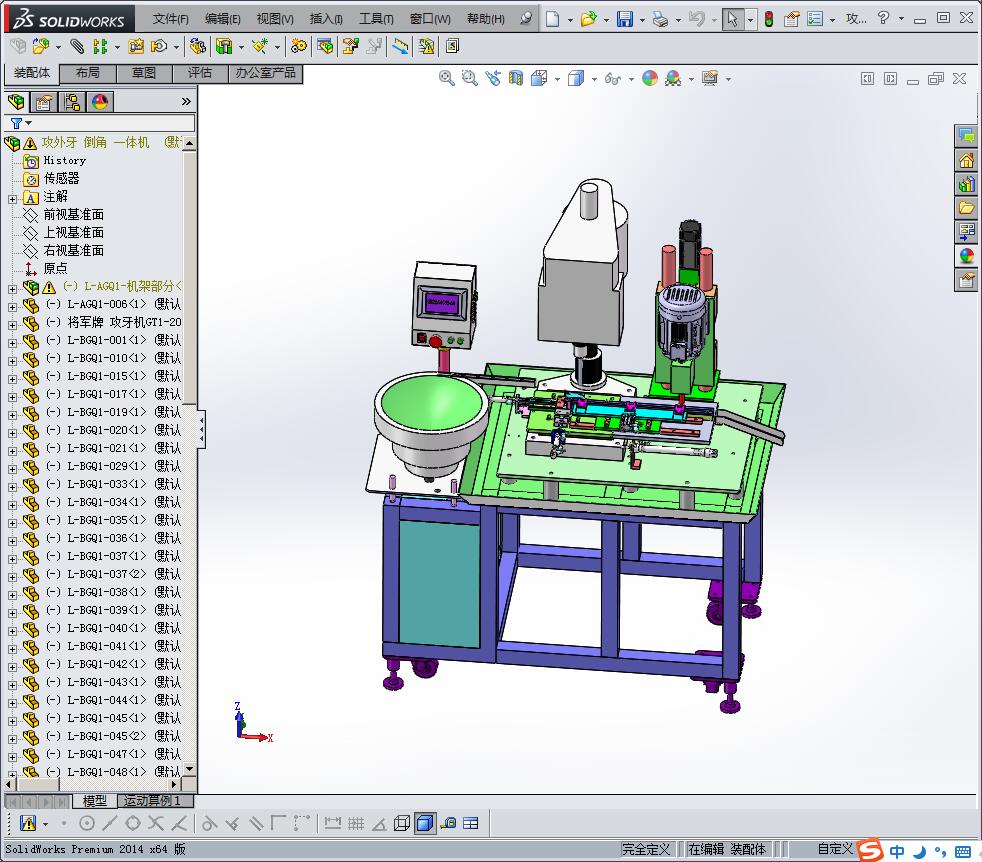
Task: Open the 插入(I) menu
Action: [326, 19]
